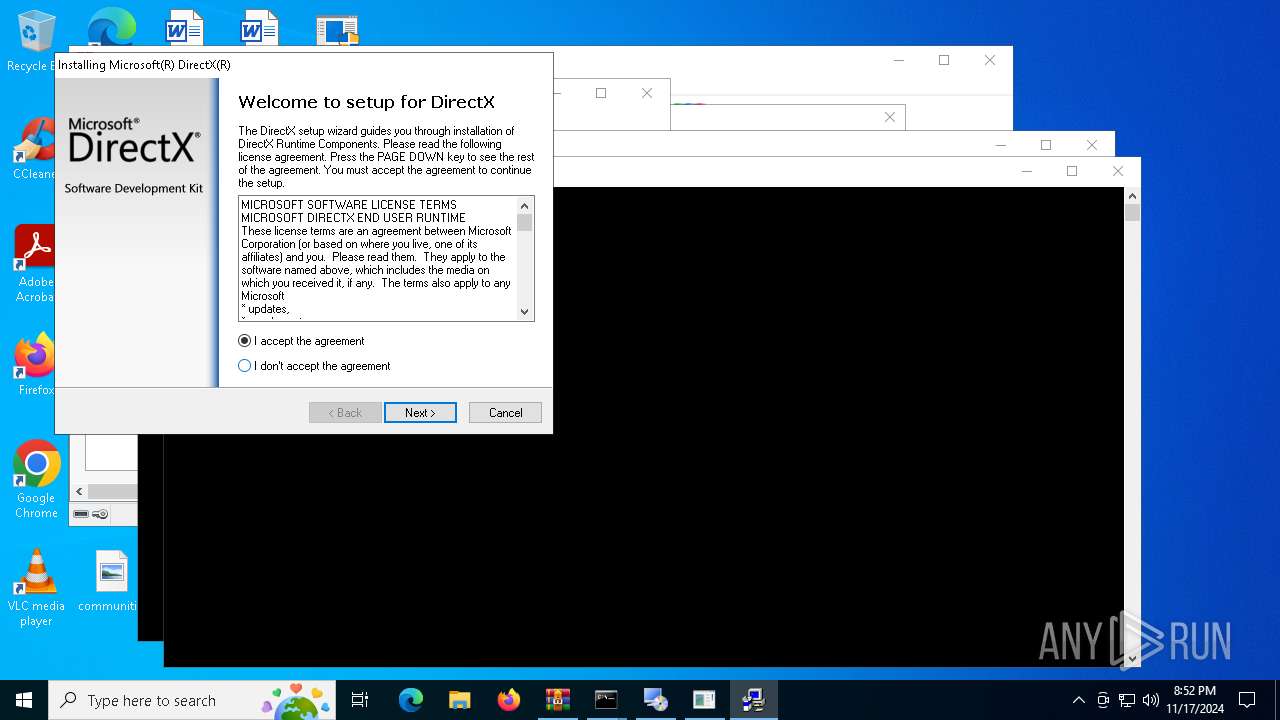Click the up scroll arrow of the black console window
The height and width of the screenshot is (720, 1280).
pos(1132,196)
